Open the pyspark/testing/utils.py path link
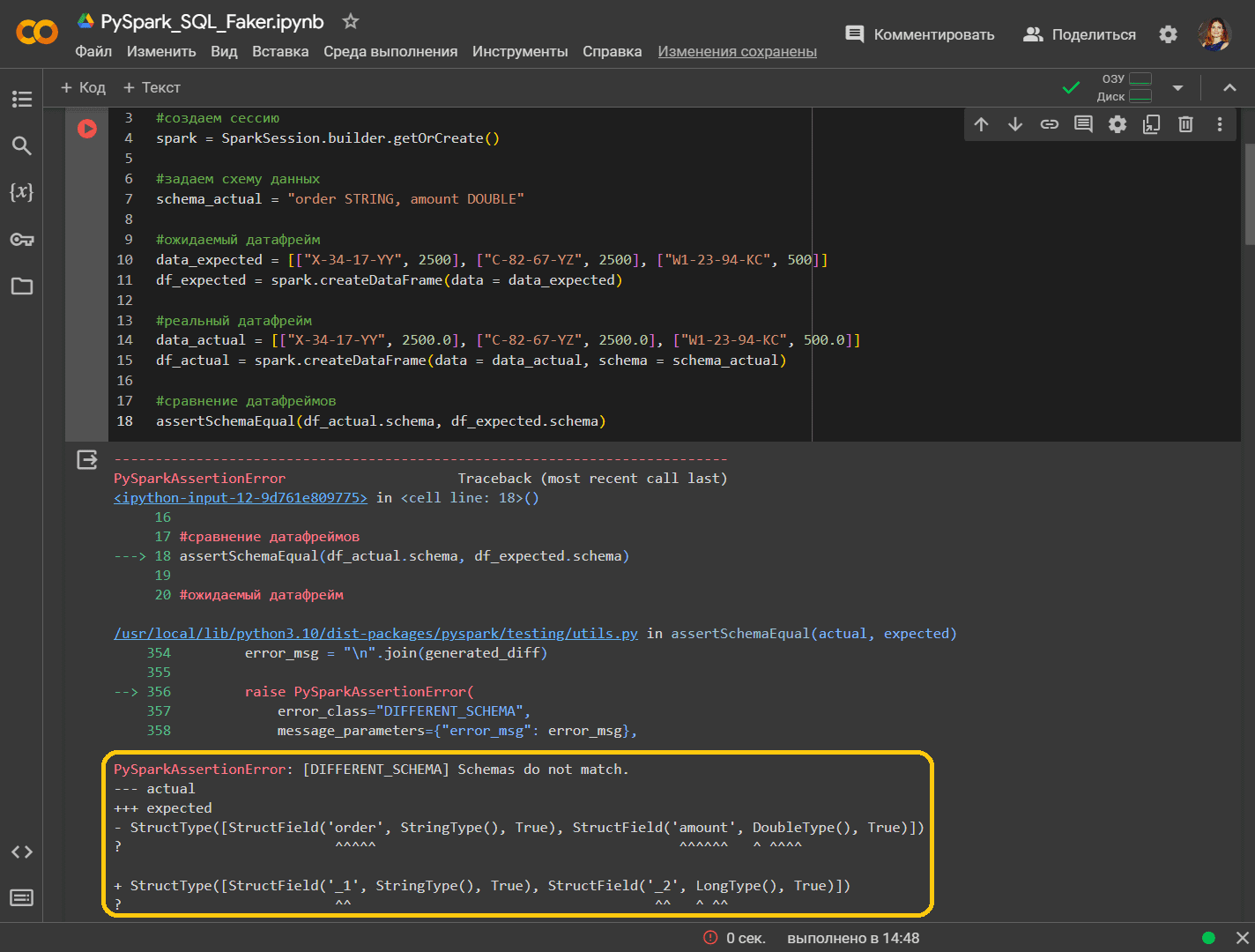Viewport: 1255px width, 952px height. 375,634
